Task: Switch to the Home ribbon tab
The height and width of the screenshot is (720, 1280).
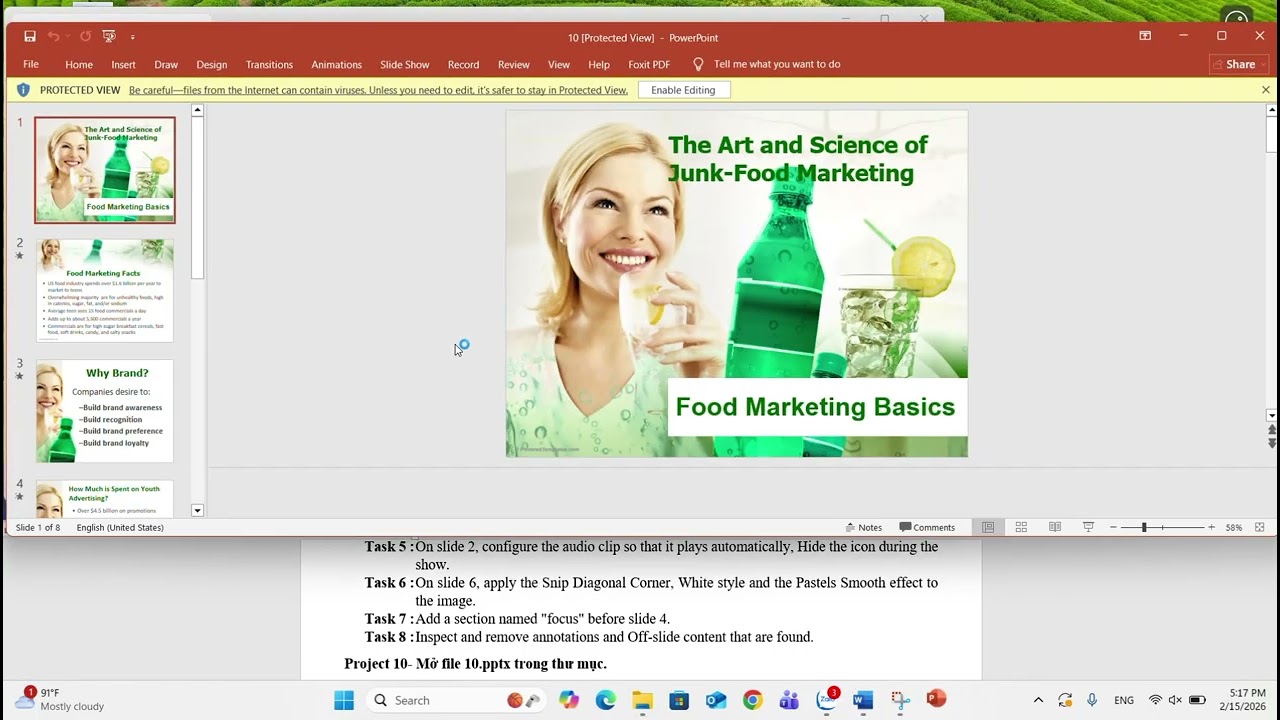Action: (x=79, y=64)
